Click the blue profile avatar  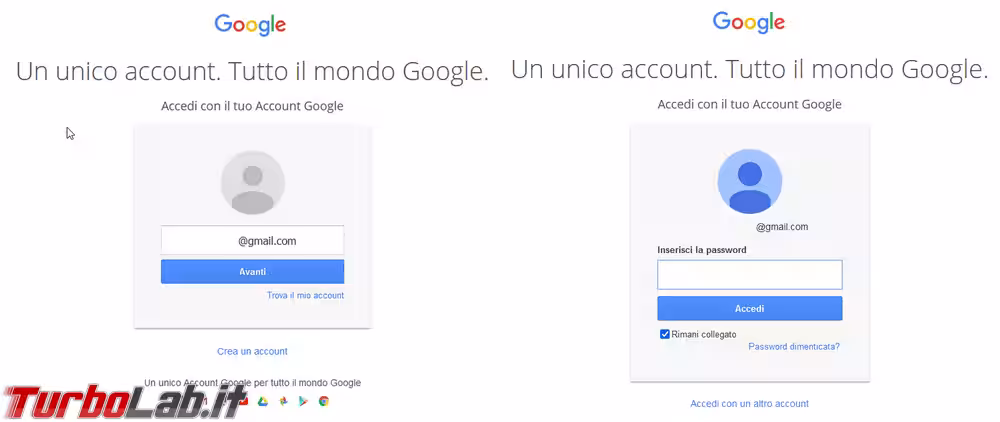[x=750, y=181]
